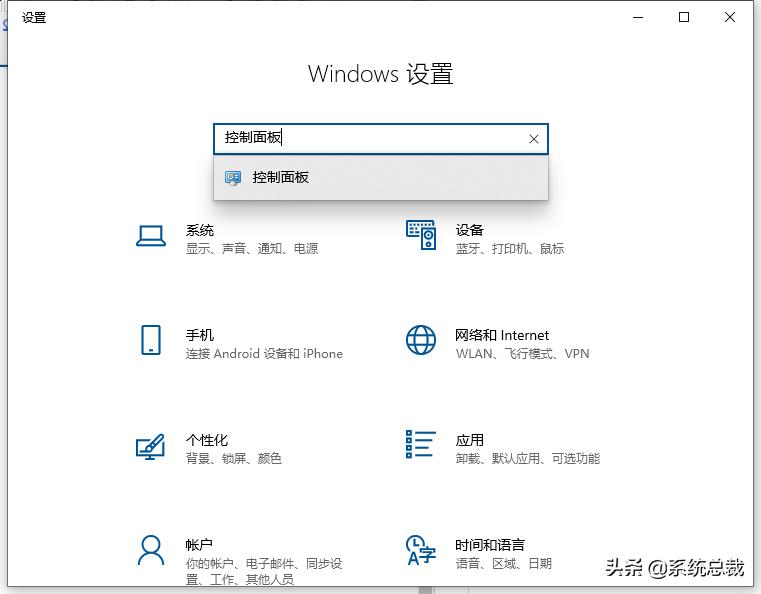Screen dimensions: 761x594
Task: Open the 设备 settings category title
Action: click(469, 230)
